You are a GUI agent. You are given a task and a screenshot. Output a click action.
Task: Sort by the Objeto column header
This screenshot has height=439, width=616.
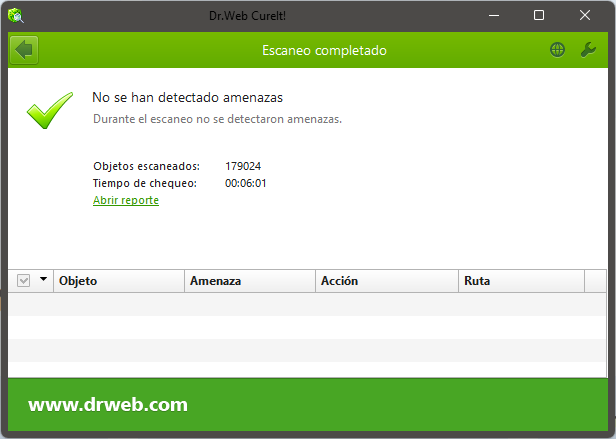coord(119,281)
